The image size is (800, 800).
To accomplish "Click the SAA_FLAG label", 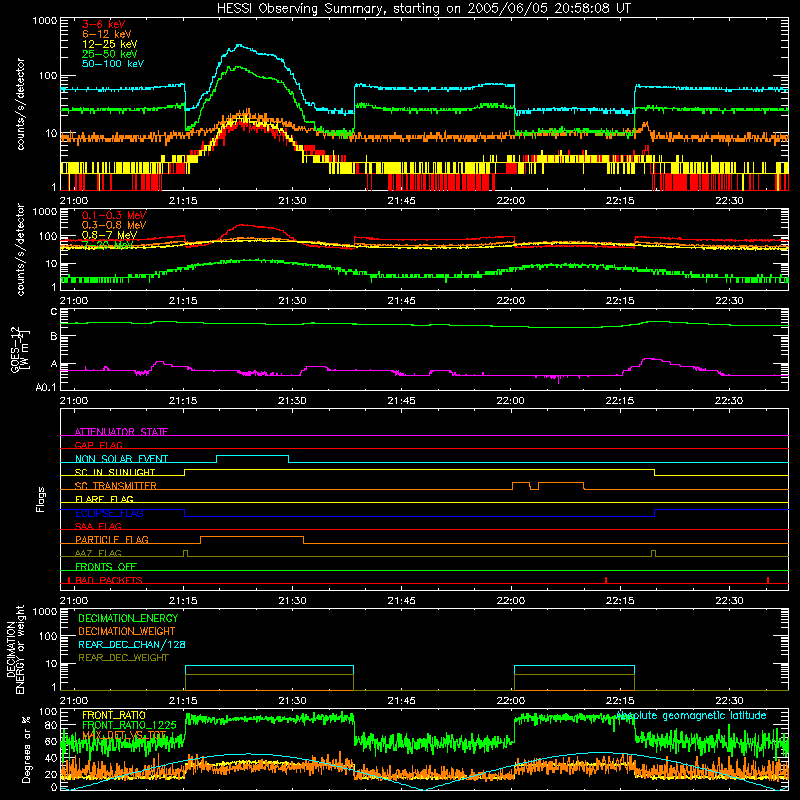I will [98, 526].
